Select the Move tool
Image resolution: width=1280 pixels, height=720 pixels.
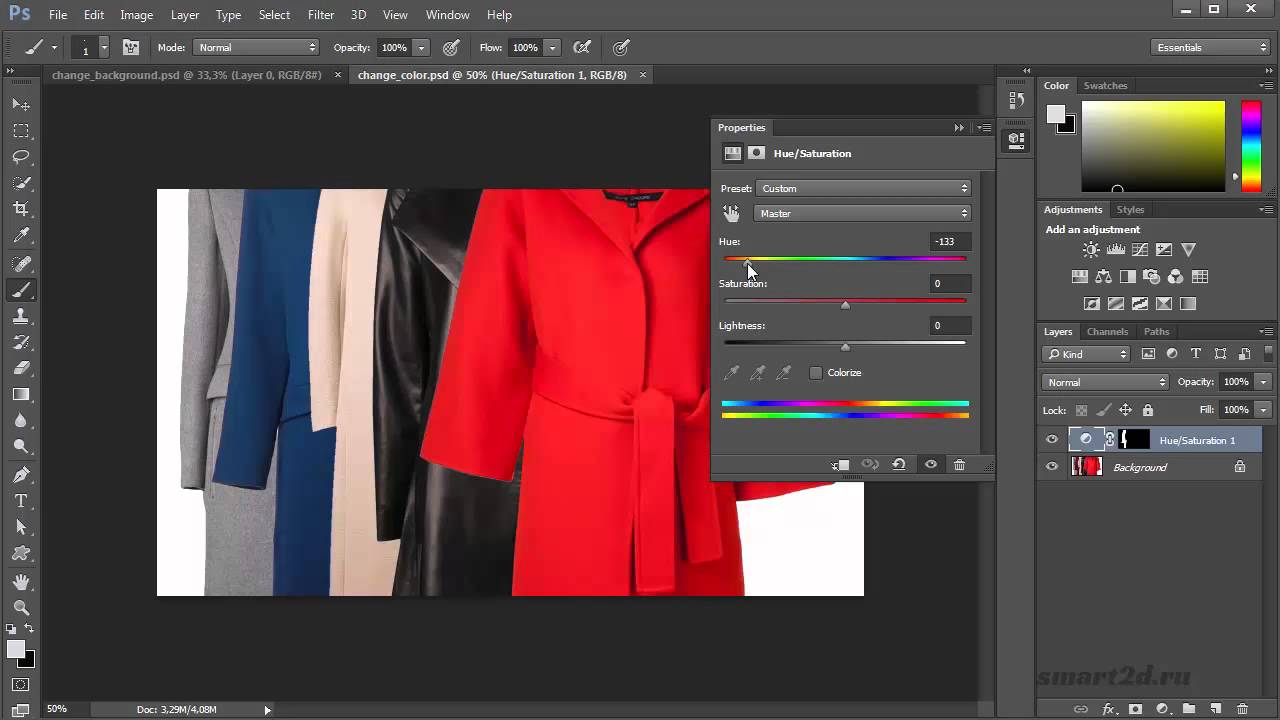[x=21, y=105]
